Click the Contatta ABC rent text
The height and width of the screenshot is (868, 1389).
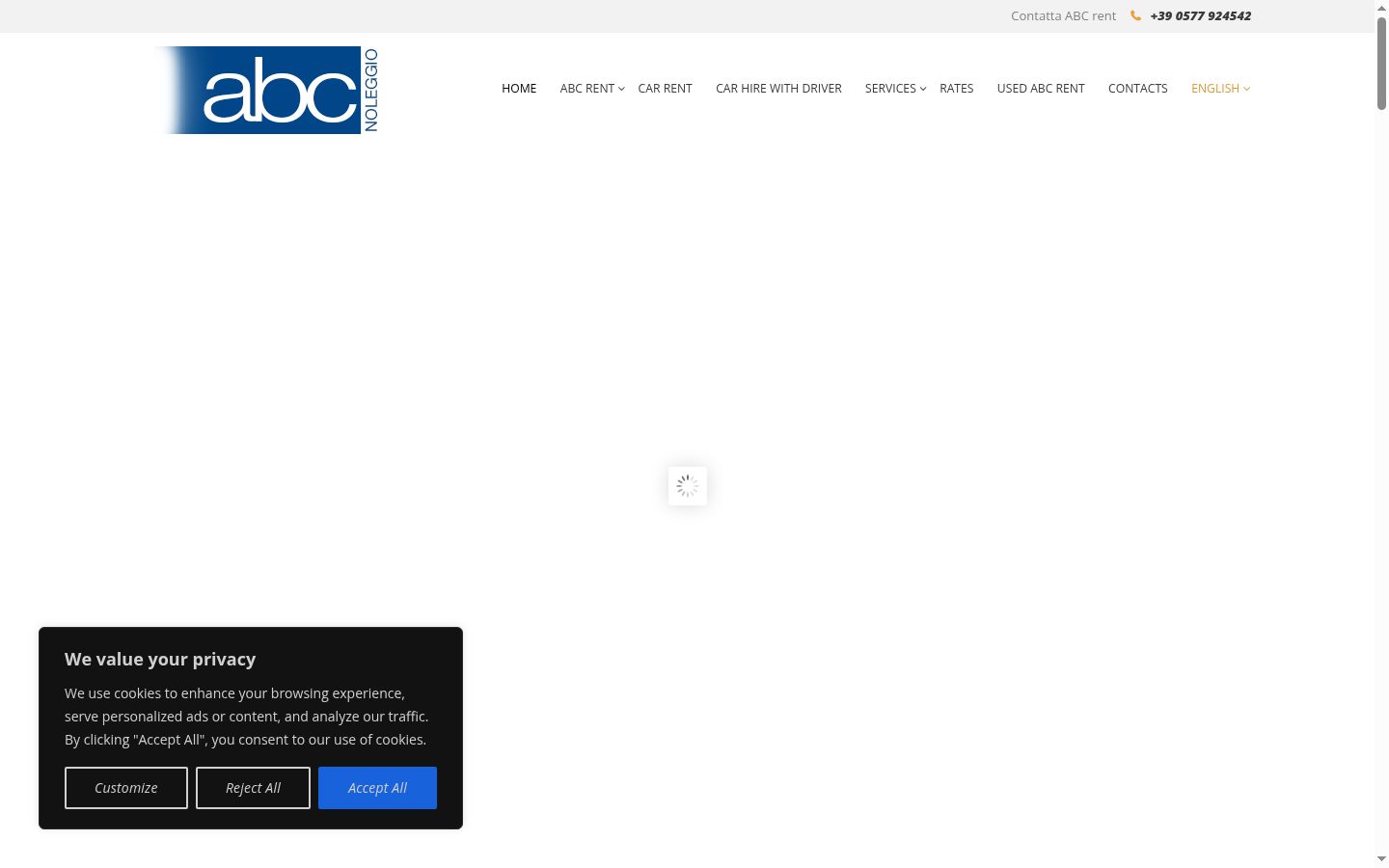1063,15
